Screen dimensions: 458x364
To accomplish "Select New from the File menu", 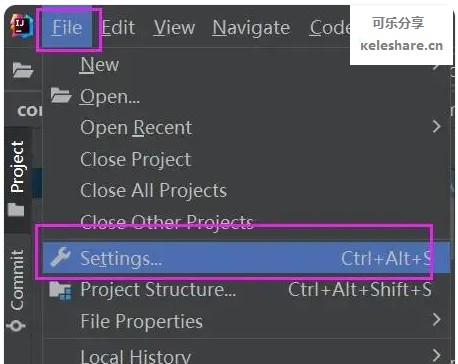I will coord(100,64).
